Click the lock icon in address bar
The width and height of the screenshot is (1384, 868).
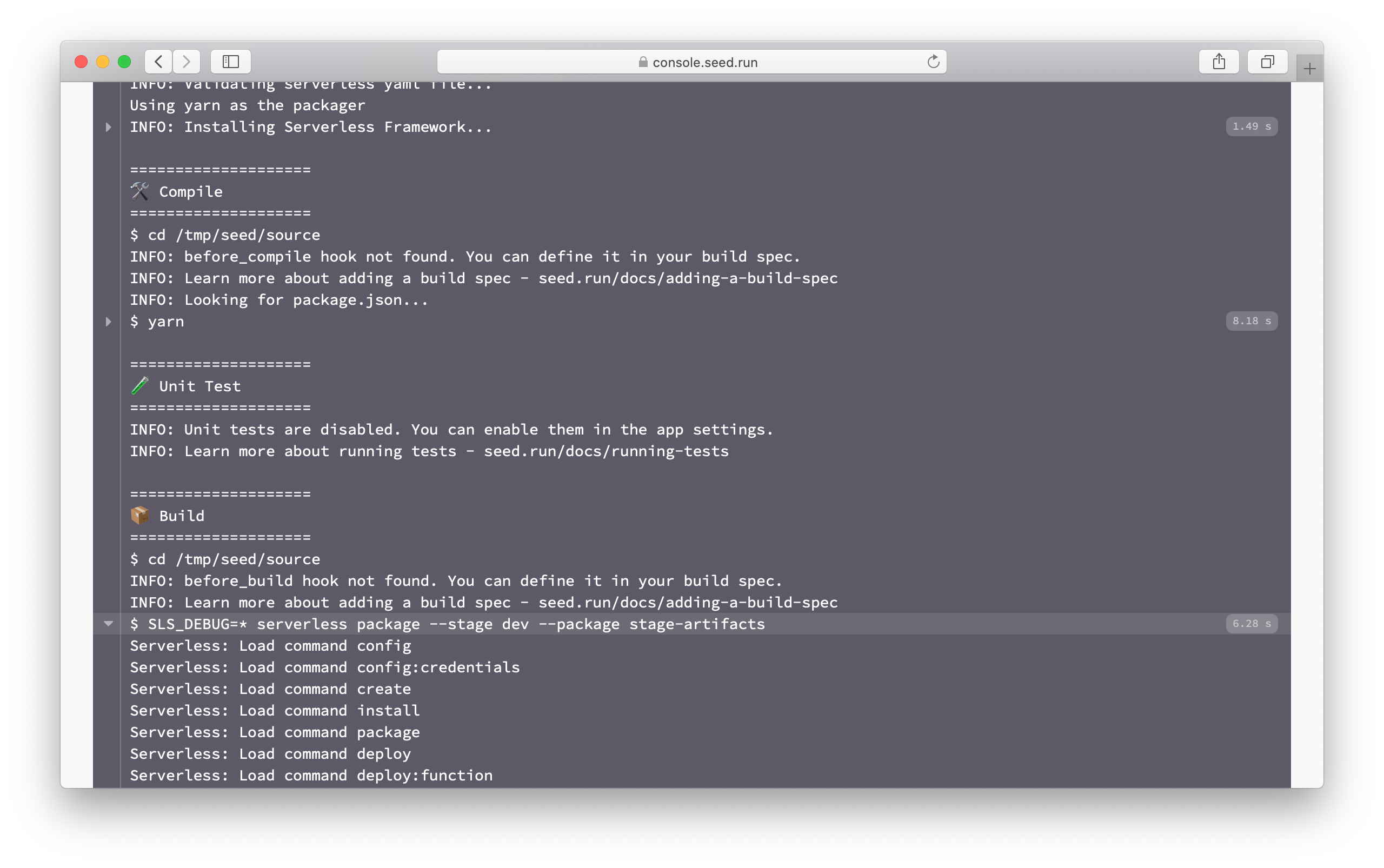coord(643,62)
